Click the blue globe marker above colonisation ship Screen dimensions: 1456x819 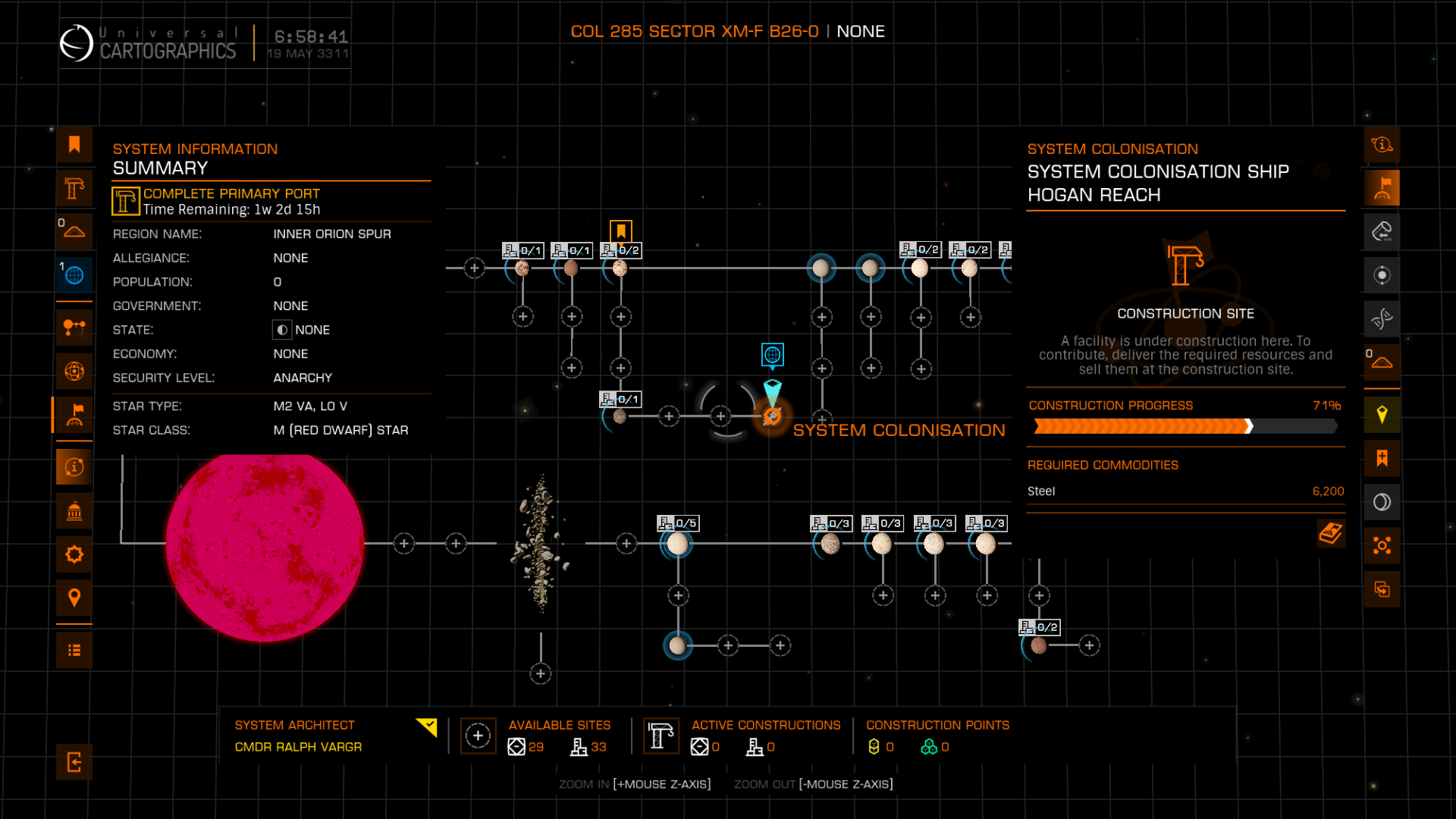click(772, 355)
